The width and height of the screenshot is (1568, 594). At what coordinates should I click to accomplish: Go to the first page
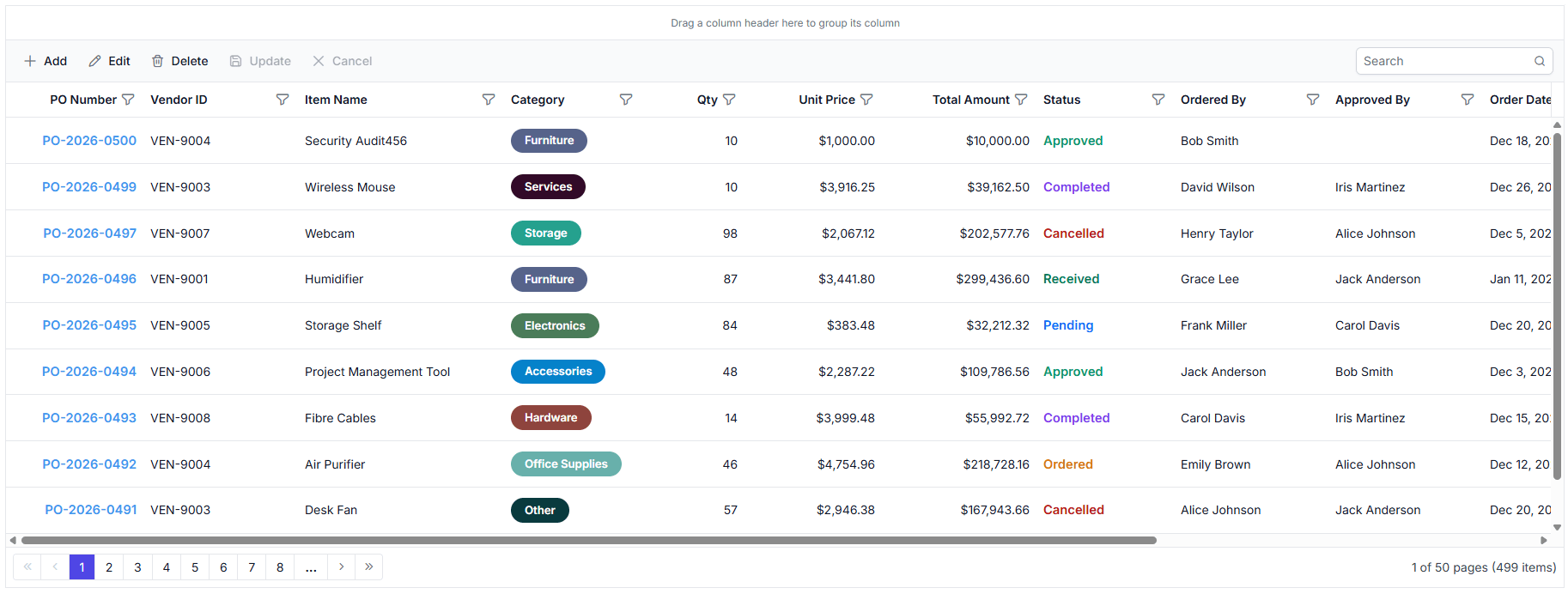pos(27,567)
